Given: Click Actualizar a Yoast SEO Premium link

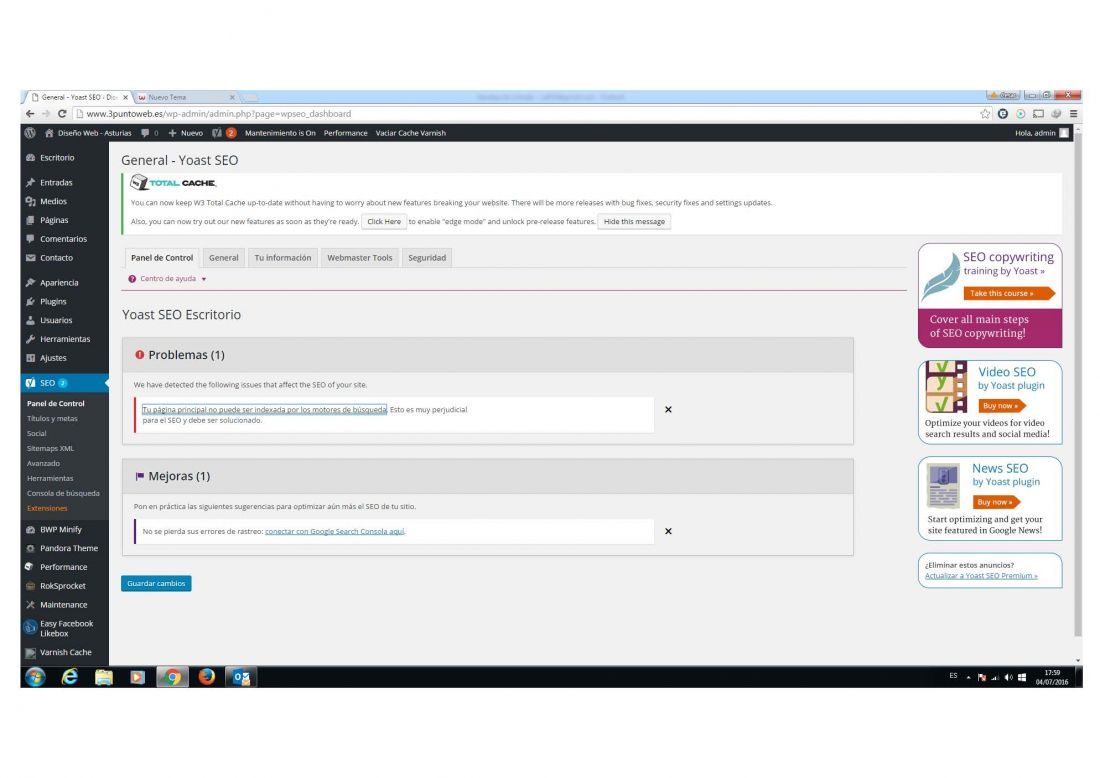Looking at the screenshot, I should [x=981, y=576].
